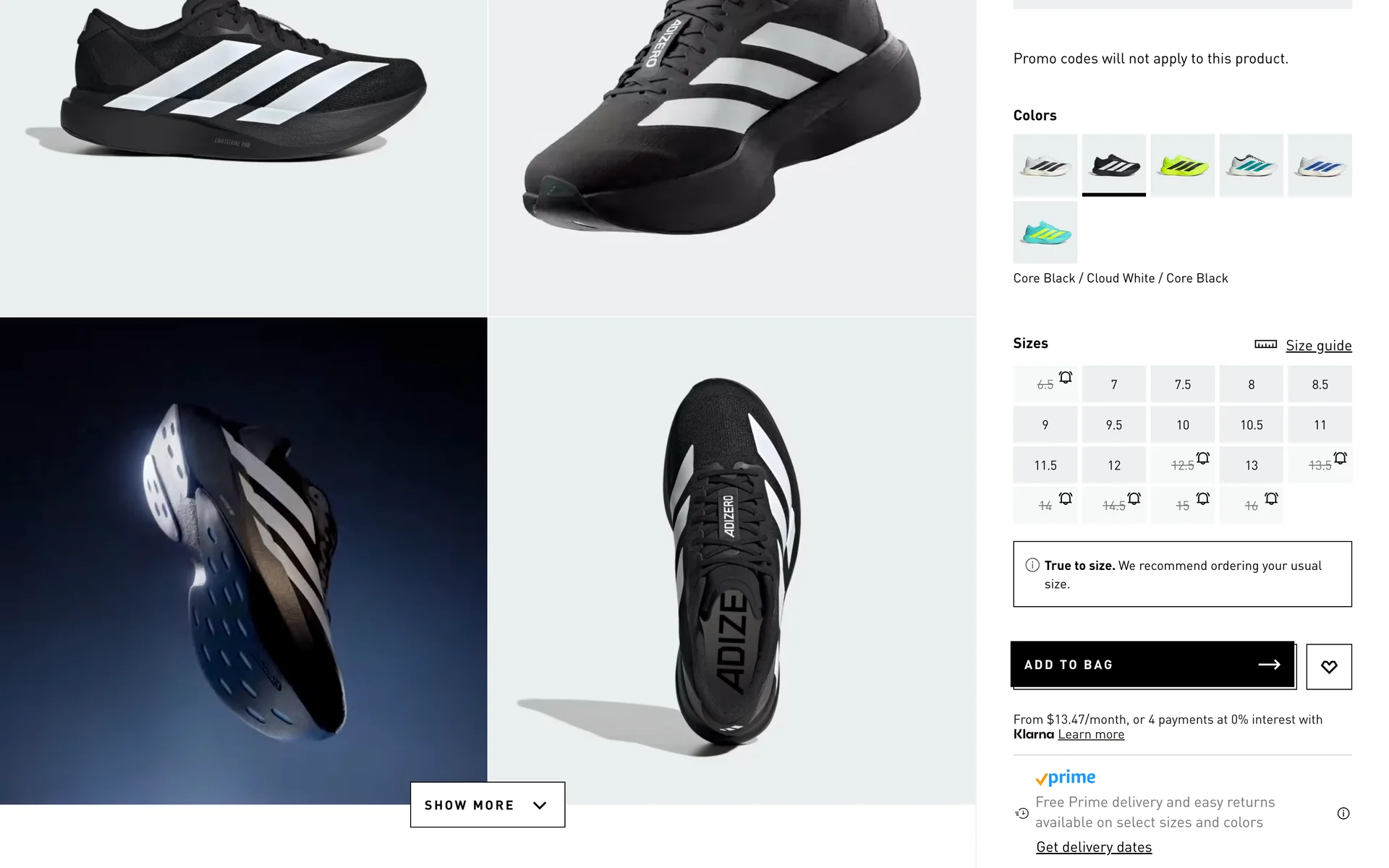This screenshot has width=1389, height=868.
Task: Open the Size guide link
Action: point(1318,345)
